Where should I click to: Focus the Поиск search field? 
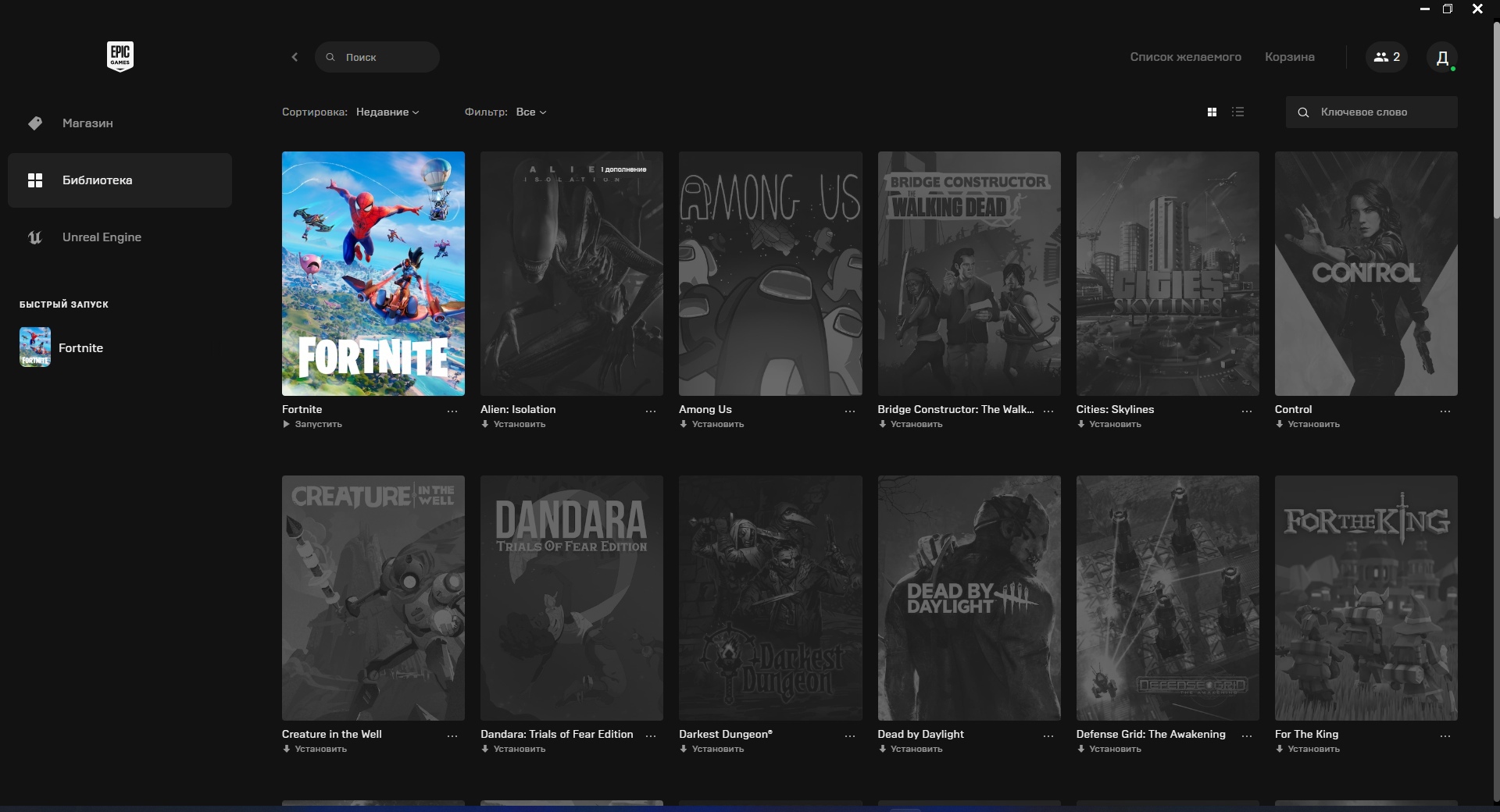tap(377, 57)
